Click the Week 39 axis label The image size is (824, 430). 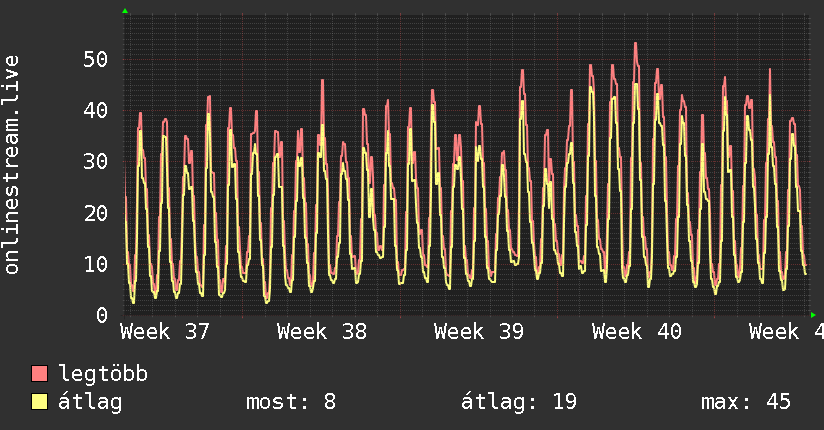pos(479,332)
